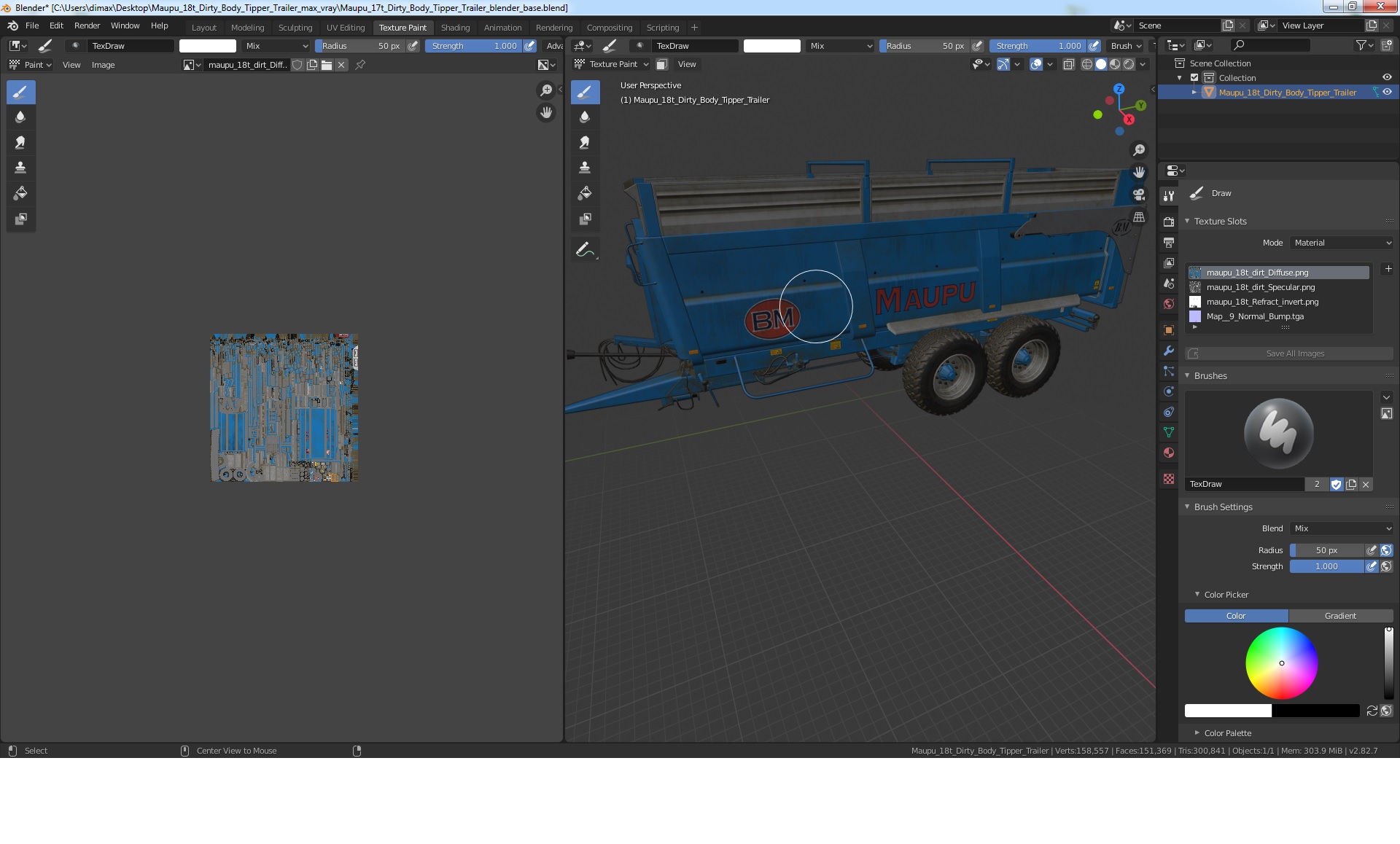The image size is (1400, 844).
Task: Adjust Strength slider in Brush Settings
Action: coord(1326,567)
